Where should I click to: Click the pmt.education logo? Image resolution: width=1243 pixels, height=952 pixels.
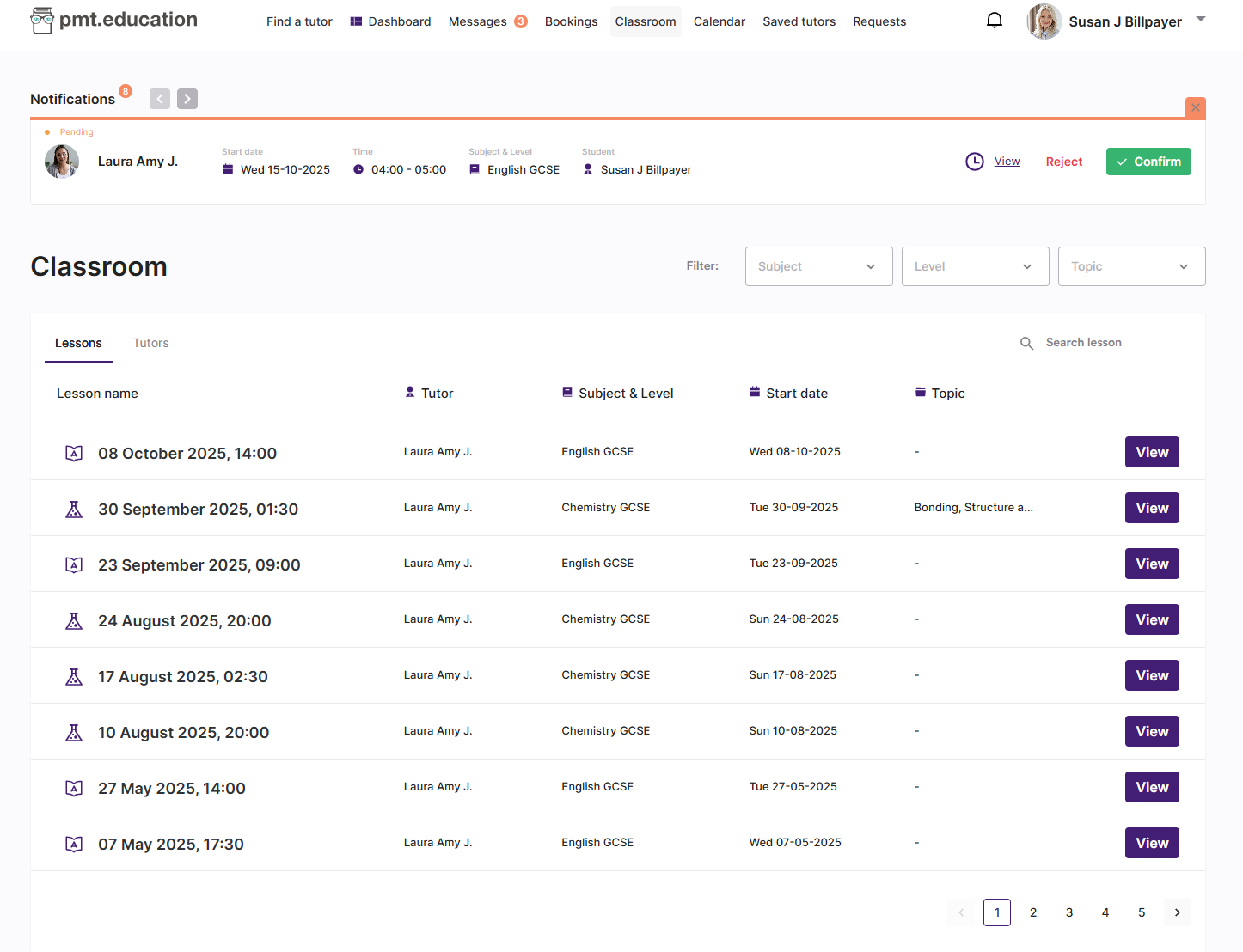pos(113,20)
